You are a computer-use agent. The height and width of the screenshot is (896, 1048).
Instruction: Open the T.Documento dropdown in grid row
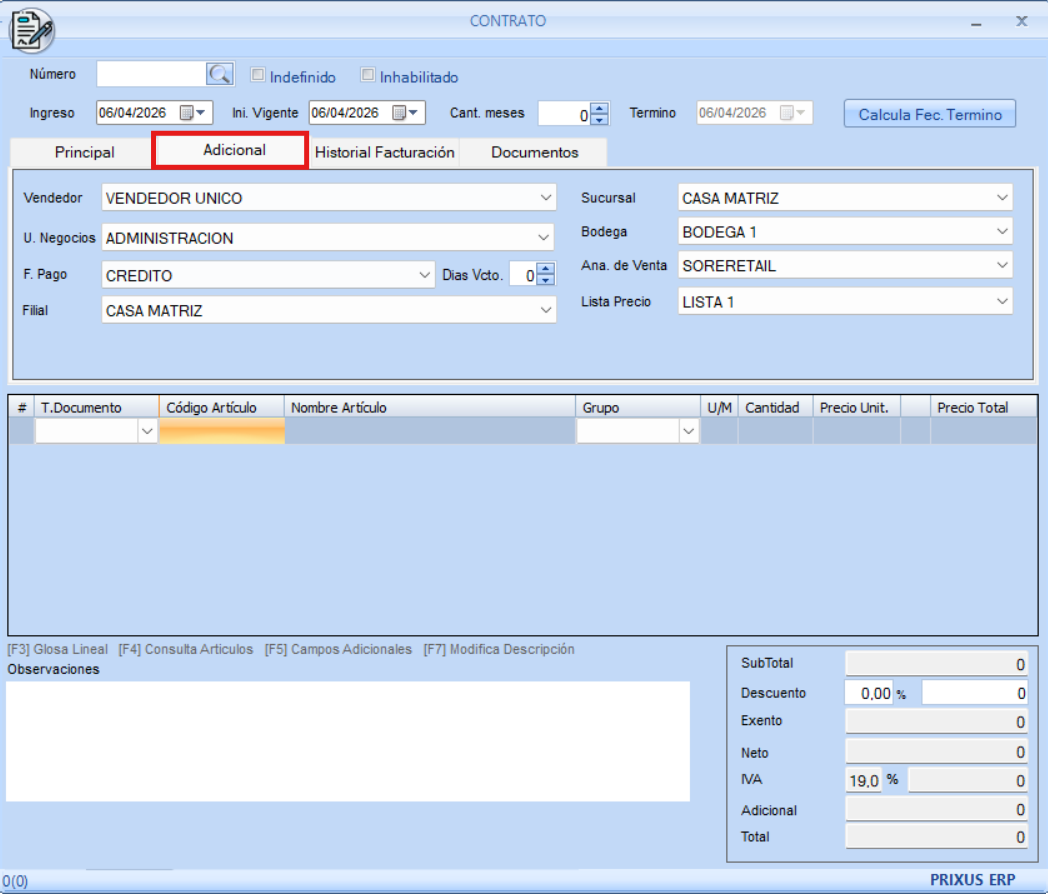point(147,431)
